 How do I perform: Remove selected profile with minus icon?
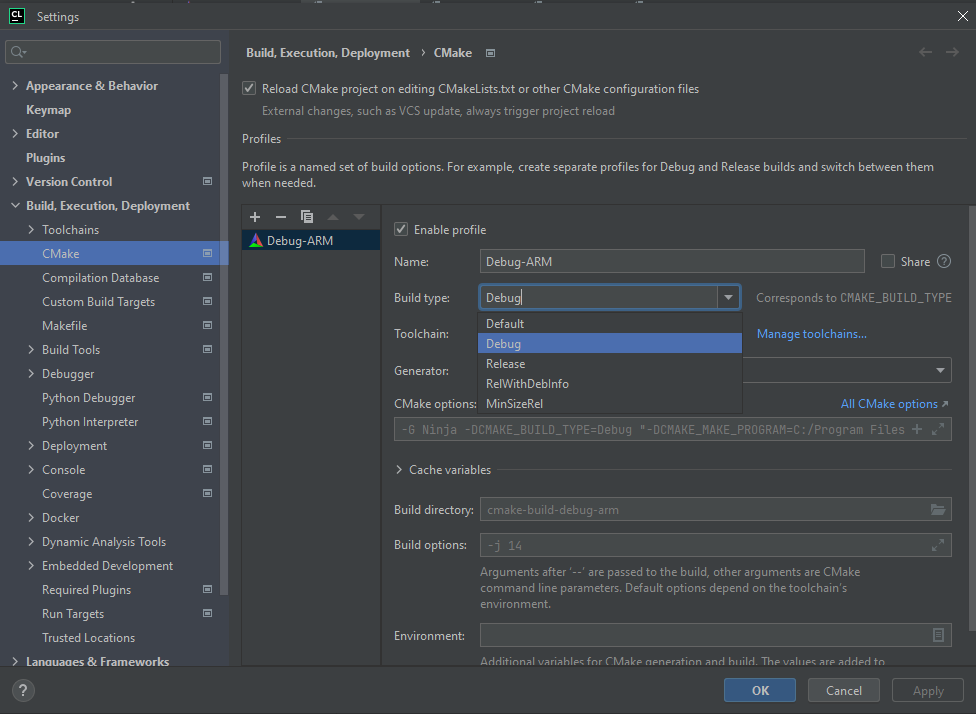point(281,217)
